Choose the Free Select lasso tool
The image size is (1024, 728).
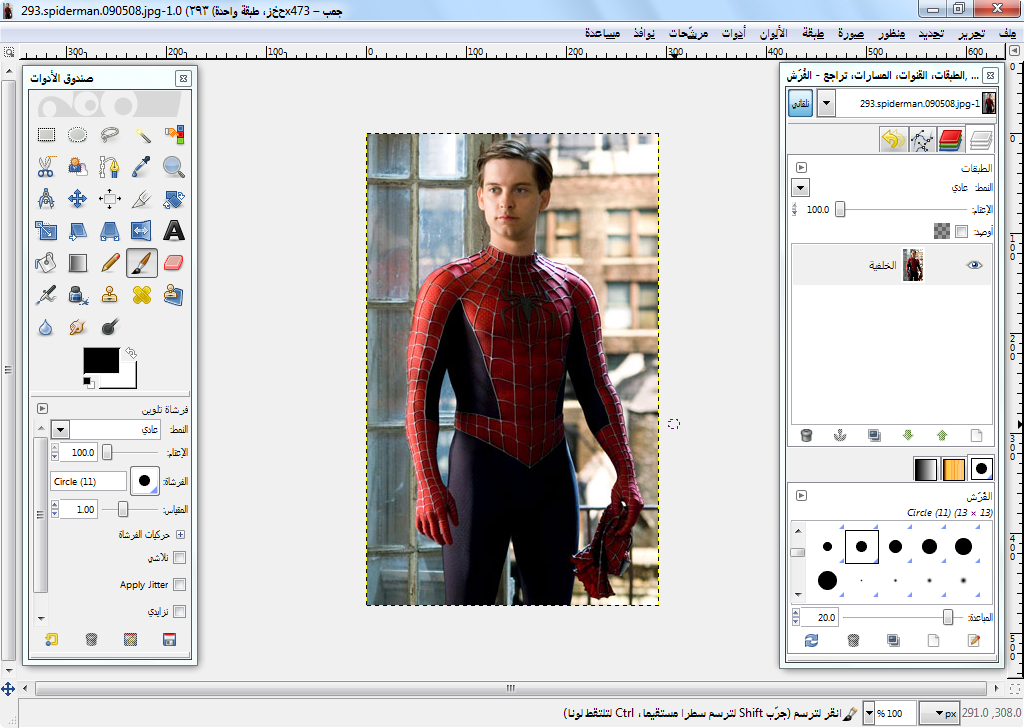click(110, 135)
